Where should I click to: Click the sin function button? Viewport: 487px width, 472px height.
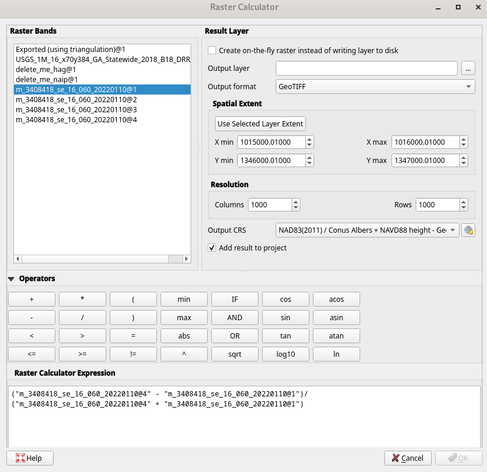(286, 318)
